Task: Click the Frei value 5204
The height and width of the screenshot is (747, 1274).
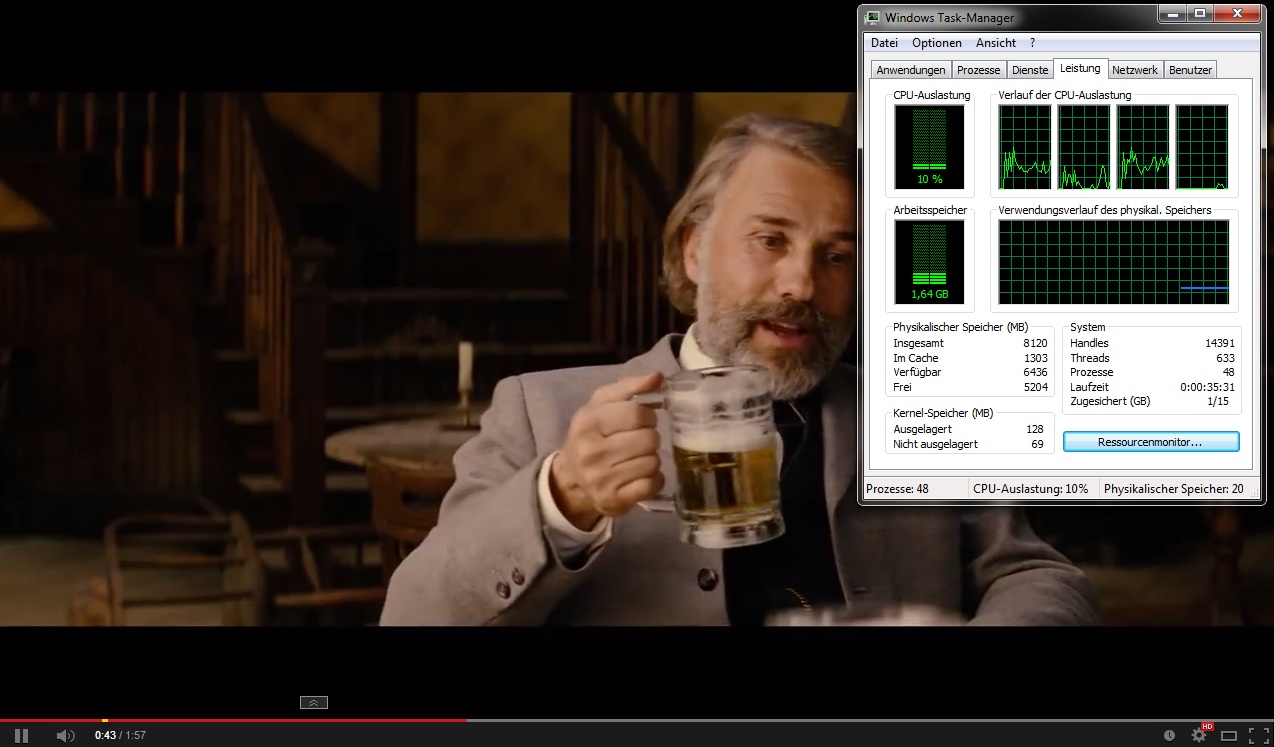Action: pyautogui.click(x=1035, y=387)
